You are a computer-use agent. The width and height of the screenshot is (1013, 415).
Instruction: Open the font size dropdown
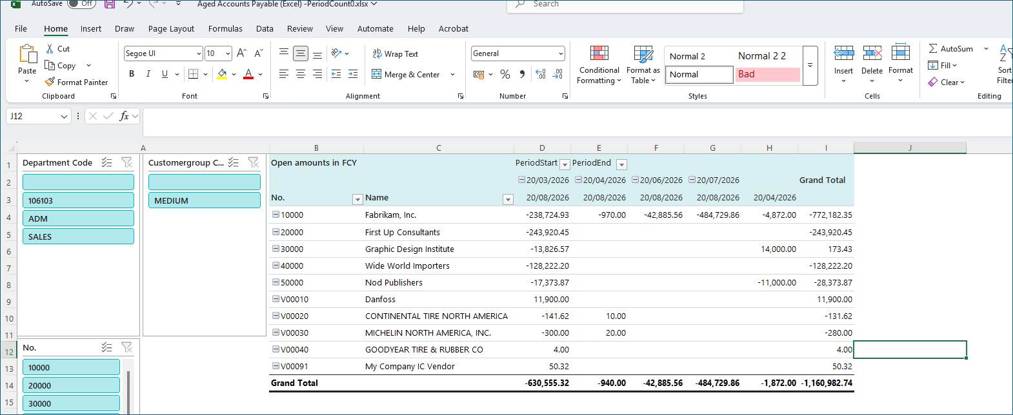pyautogui.click(x=227, y=54)
